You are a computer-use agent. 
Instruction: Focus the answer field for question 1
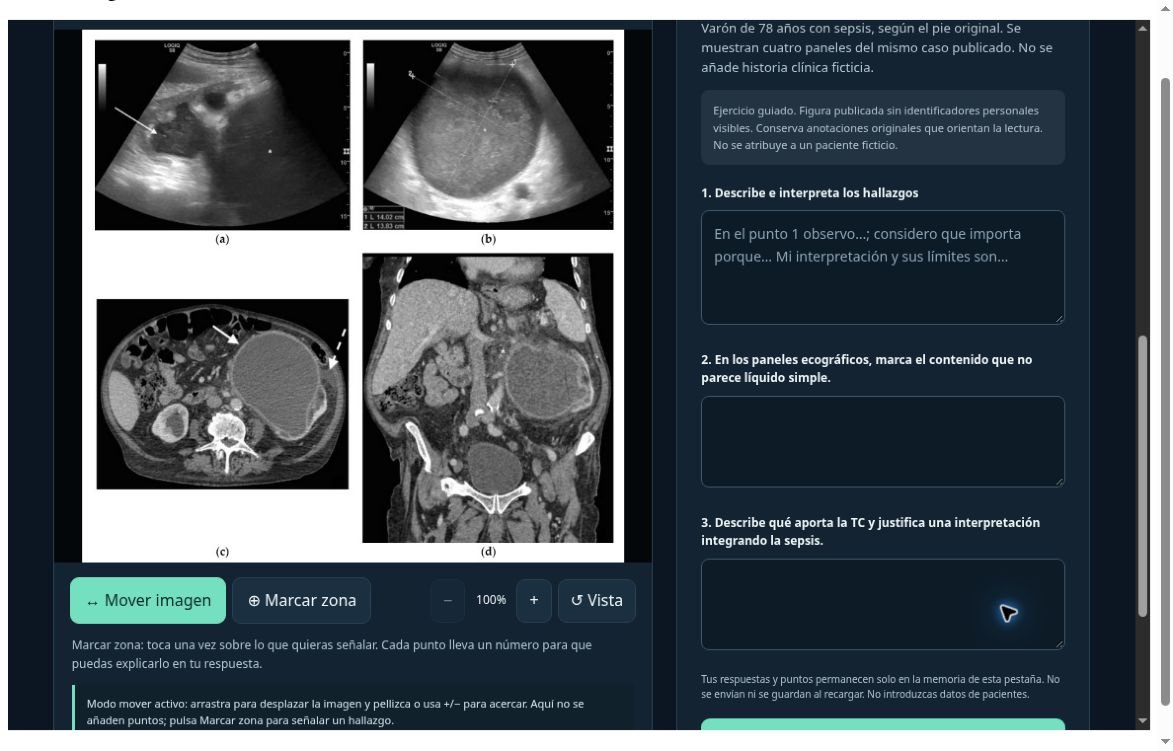[883, 268]
